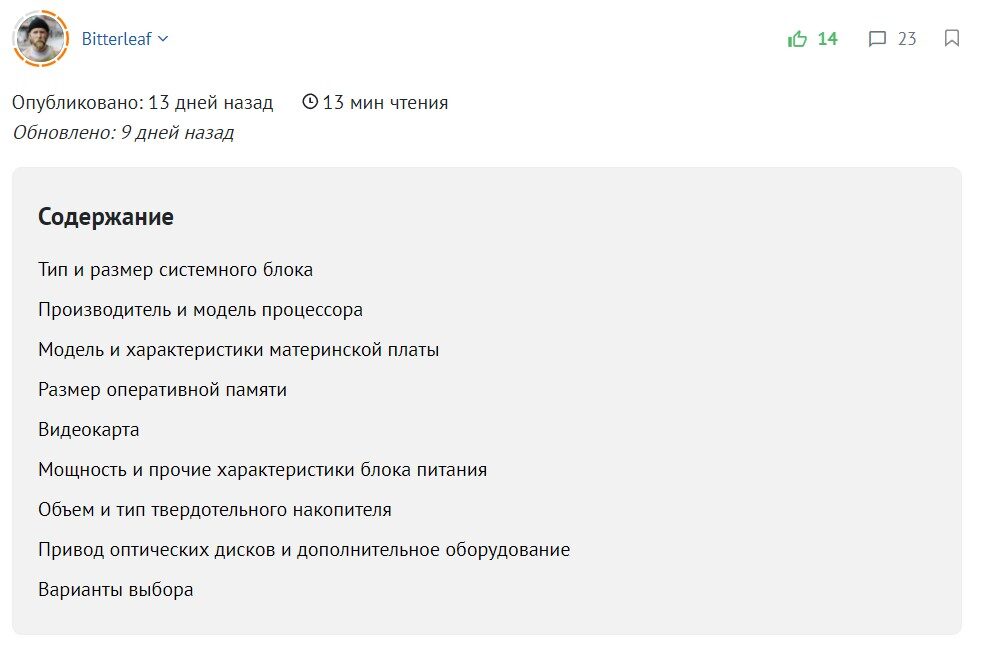The width and height of the screenshot is (996, 650).
Task: Open the Bitterleaf author profile link
Action: tap(118, 39)
